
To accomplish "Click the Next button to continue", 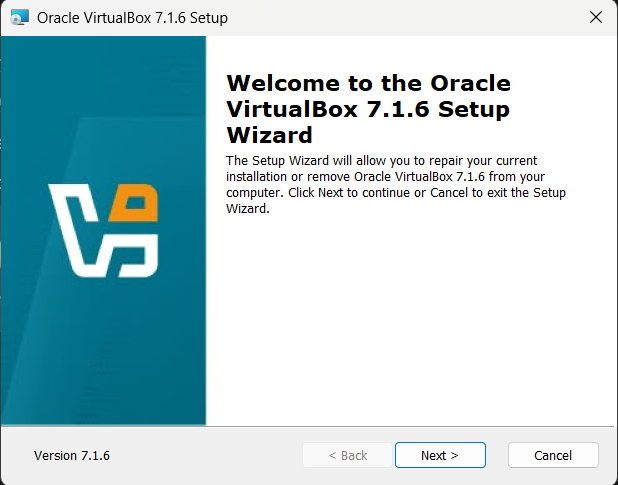I will pos(440,455).
